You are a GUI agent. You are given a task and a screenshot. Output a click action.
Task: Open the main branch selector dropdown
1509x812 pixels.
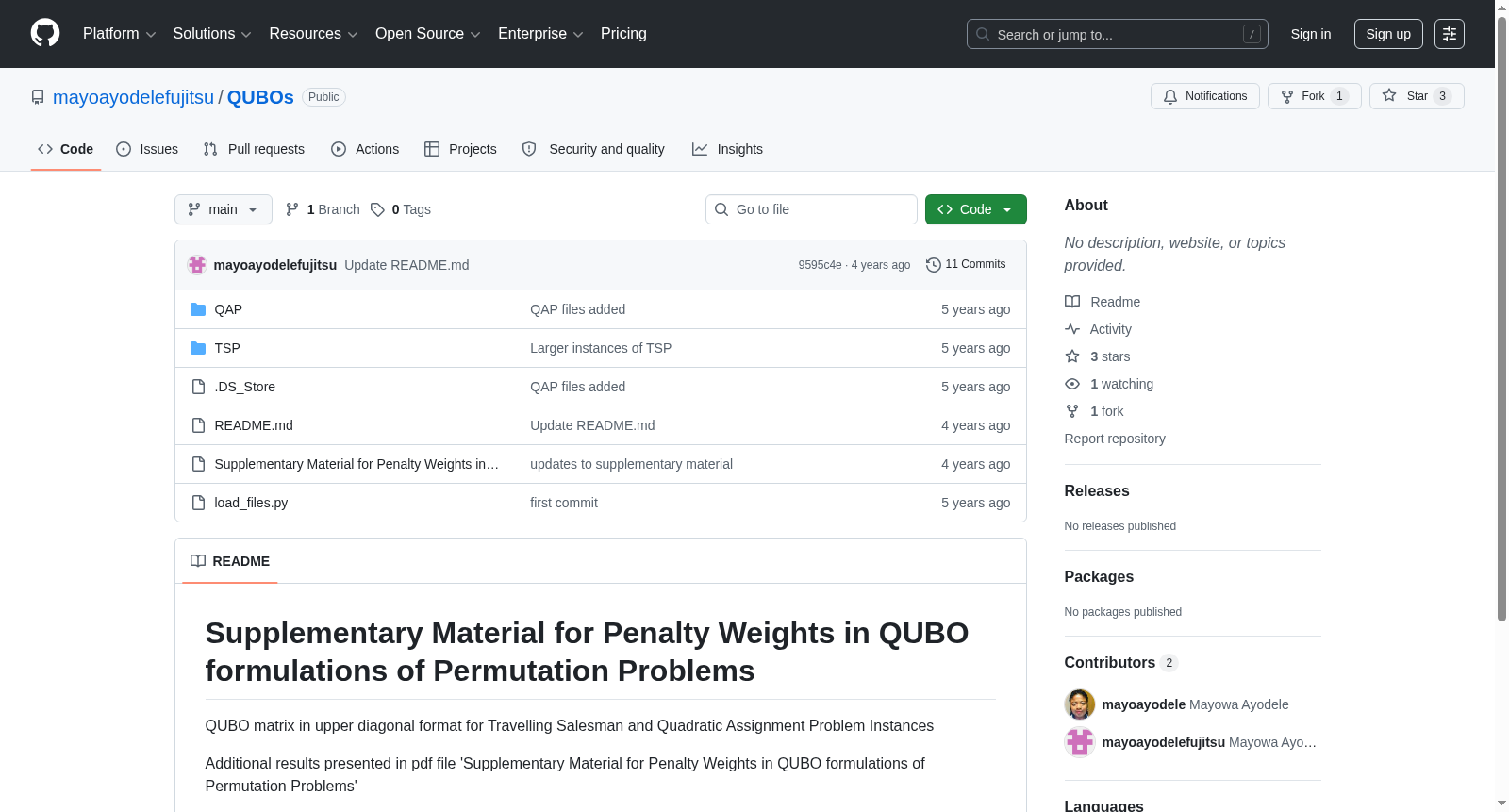coord(224,209)
